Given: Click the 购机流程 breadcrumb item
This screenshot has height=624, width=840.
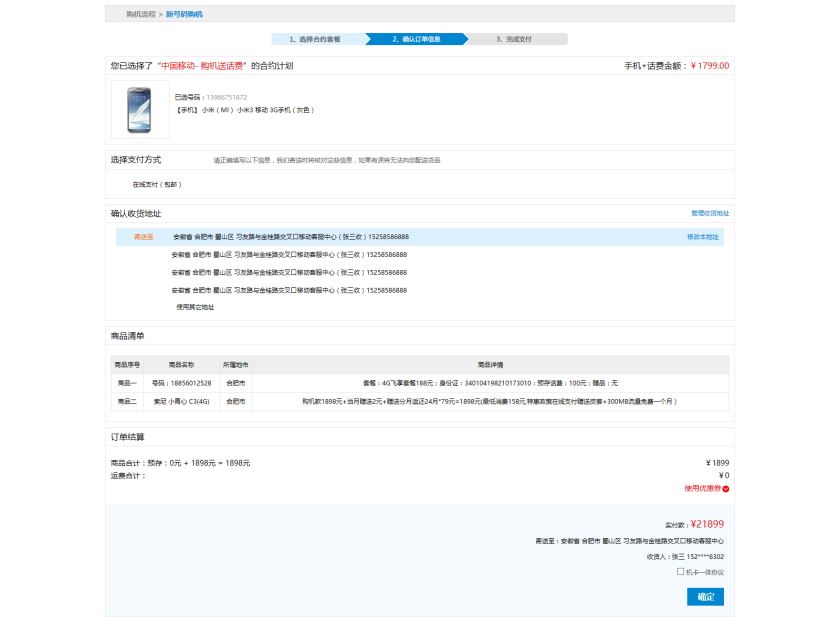Looking at the screenshot, I should pyautogui.click(x=141, y=14).
